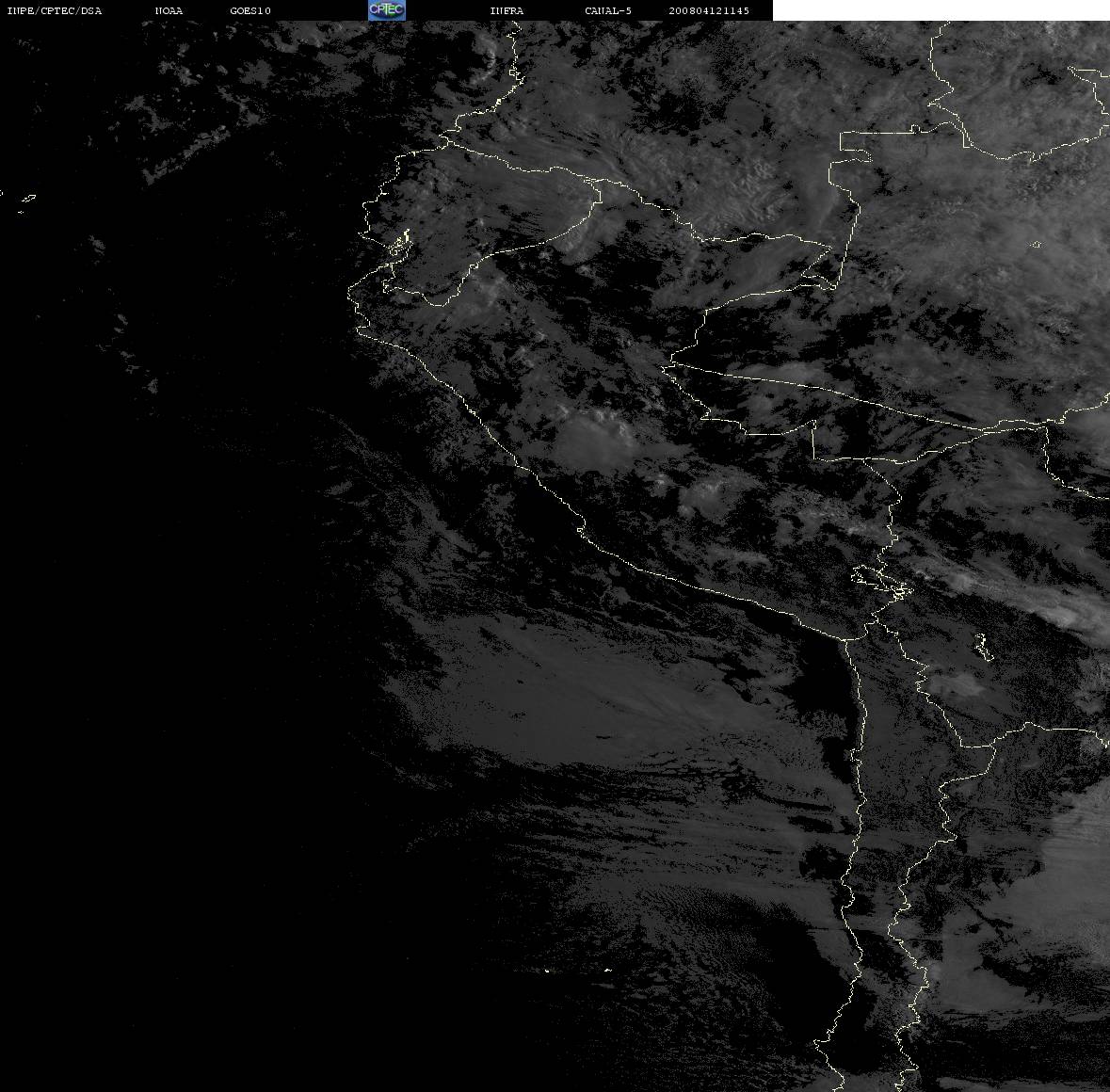The width and height of the screenshot is (1110, 1092).
Task: Click the CPTEC logo in header
Action: (x=387, y=10)
